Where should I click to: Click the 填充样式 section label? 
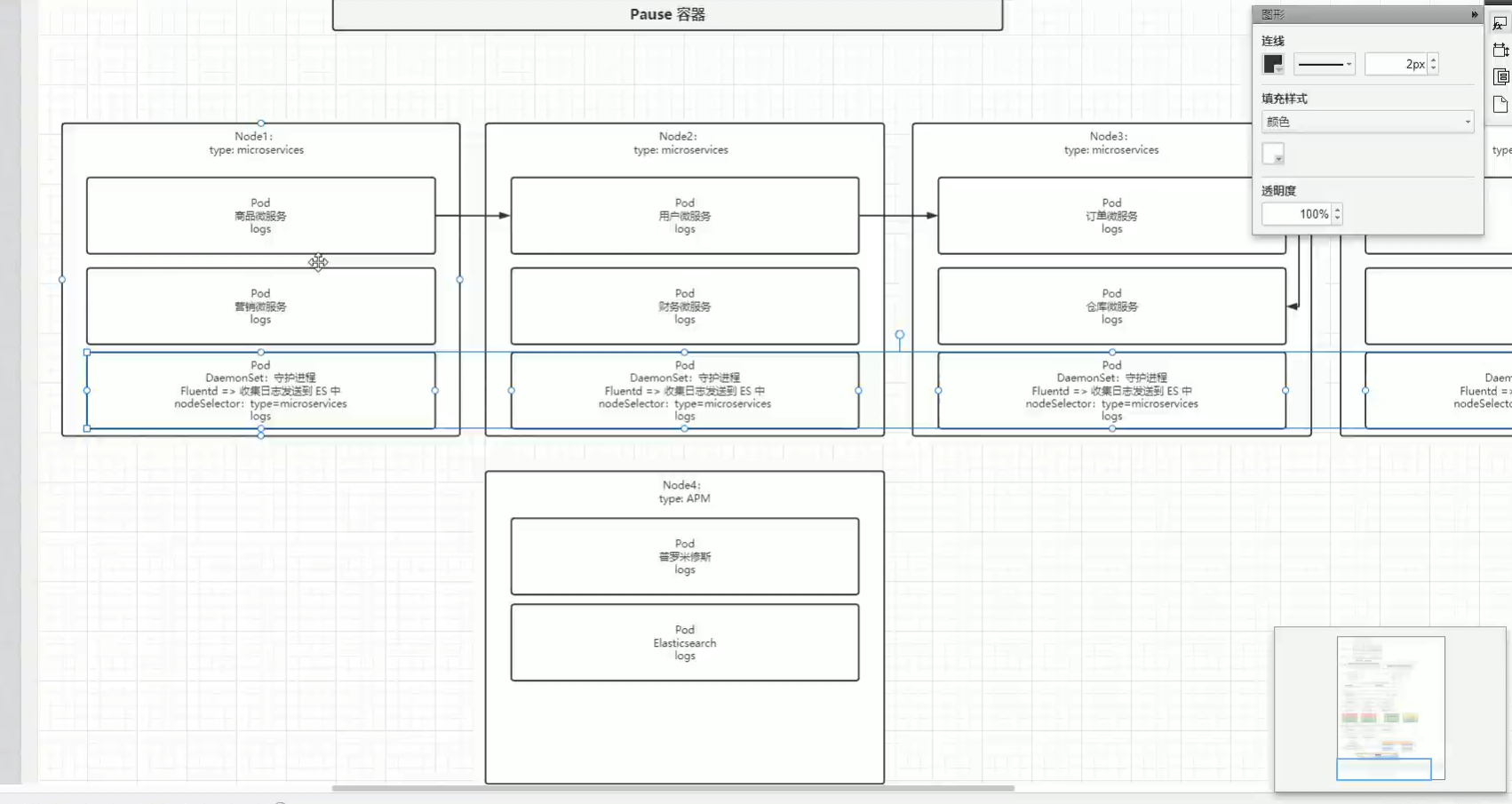1285,99
